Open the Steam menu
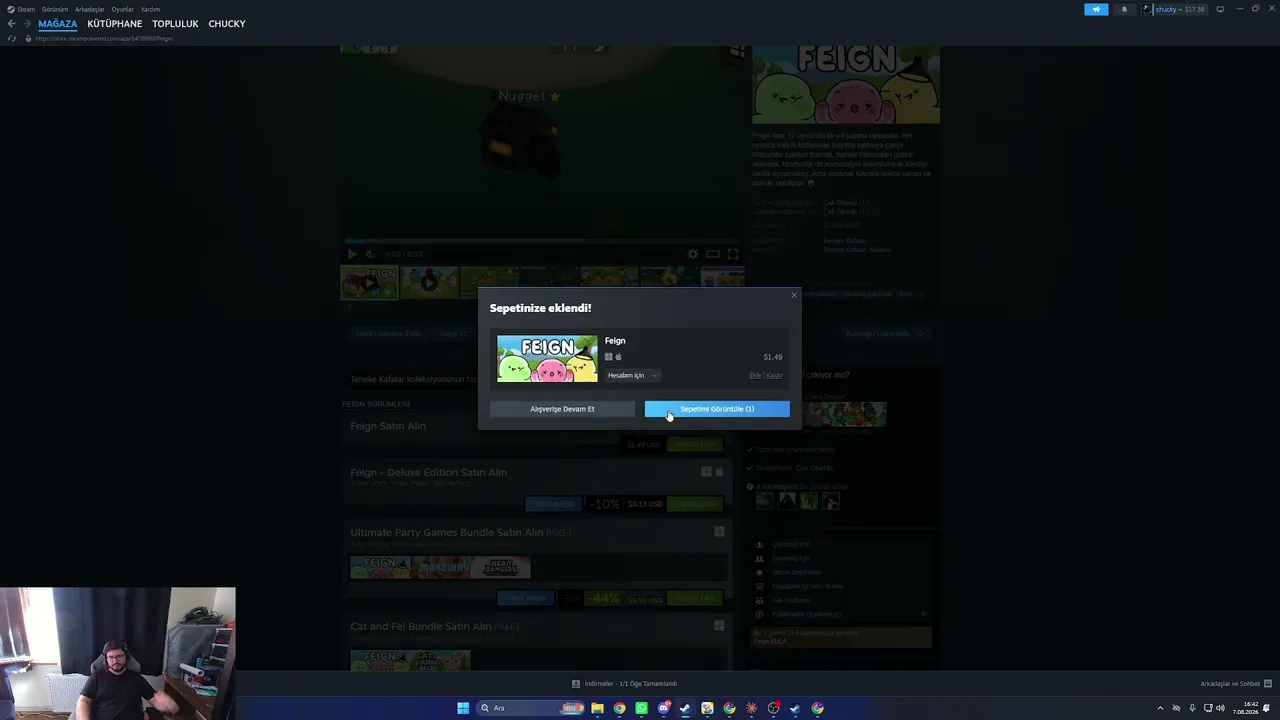The height and width of the screenshot is (720, 1280). pos(22,9)
